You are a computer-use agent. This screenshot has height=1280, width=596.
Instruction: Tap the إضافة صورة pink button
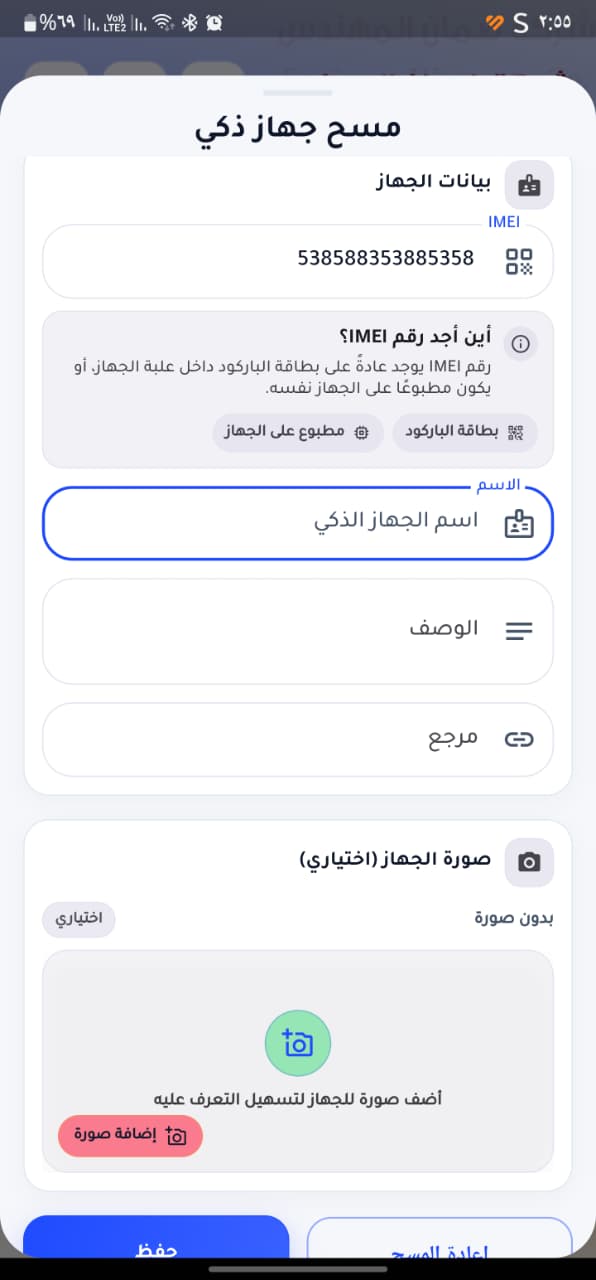(129, 1136)
